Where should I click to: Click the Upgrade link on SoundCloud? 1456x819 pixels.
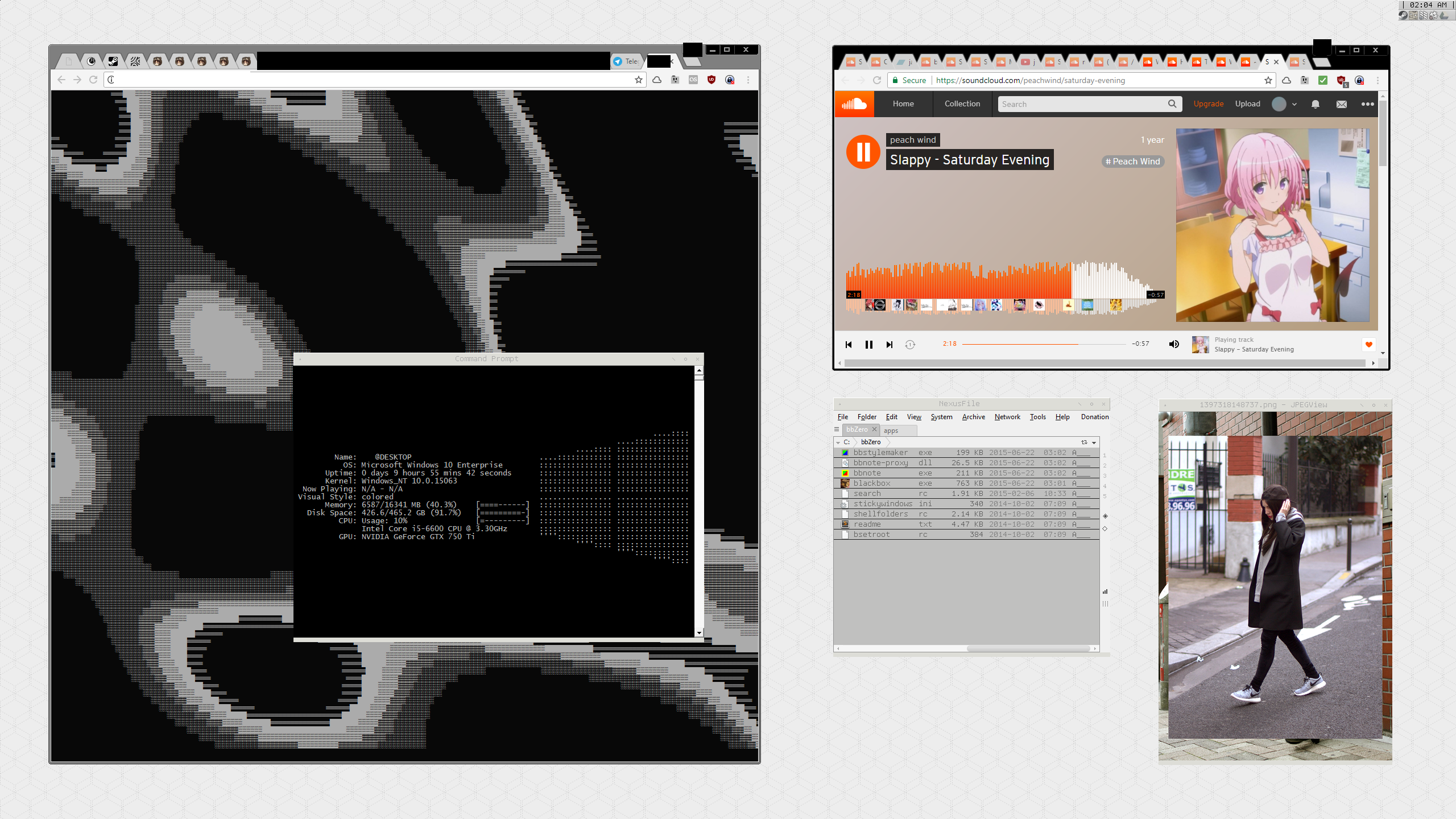pyautogui.click(x=1208, y=104)
